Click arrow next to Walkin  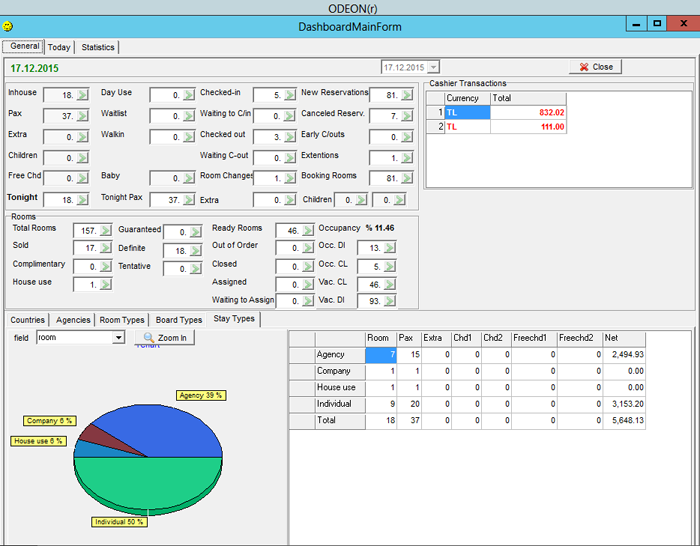pos(189,137)
